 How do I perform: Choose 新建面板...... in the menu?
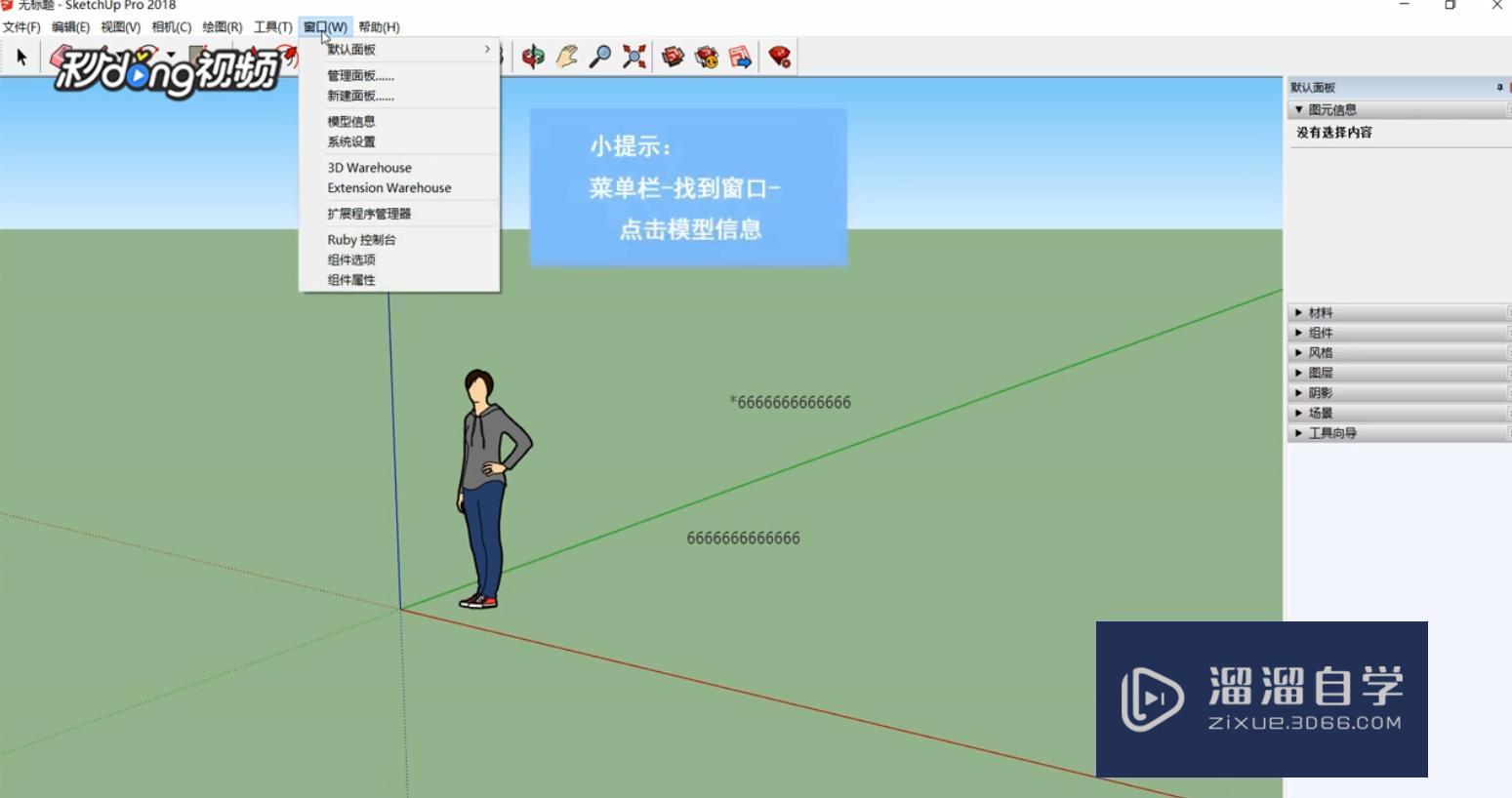(x=399, y=96)
